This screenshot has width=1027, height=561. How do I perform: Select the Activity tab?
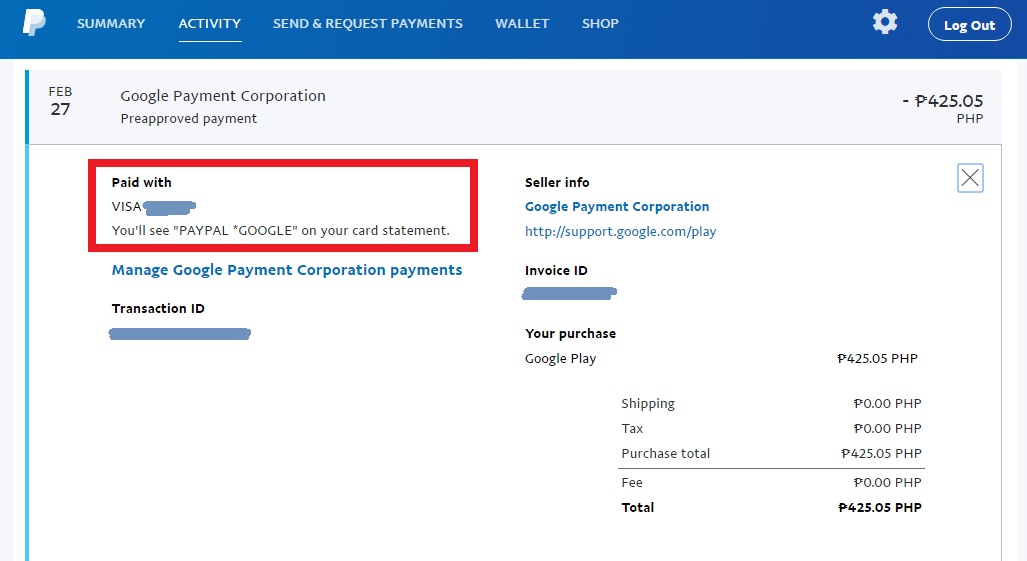[210, 24]
